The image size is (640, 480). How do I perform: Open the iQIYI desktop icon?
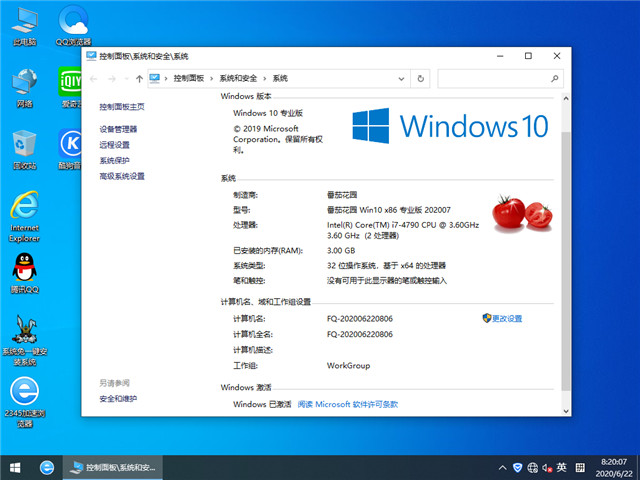click(70, 88)
